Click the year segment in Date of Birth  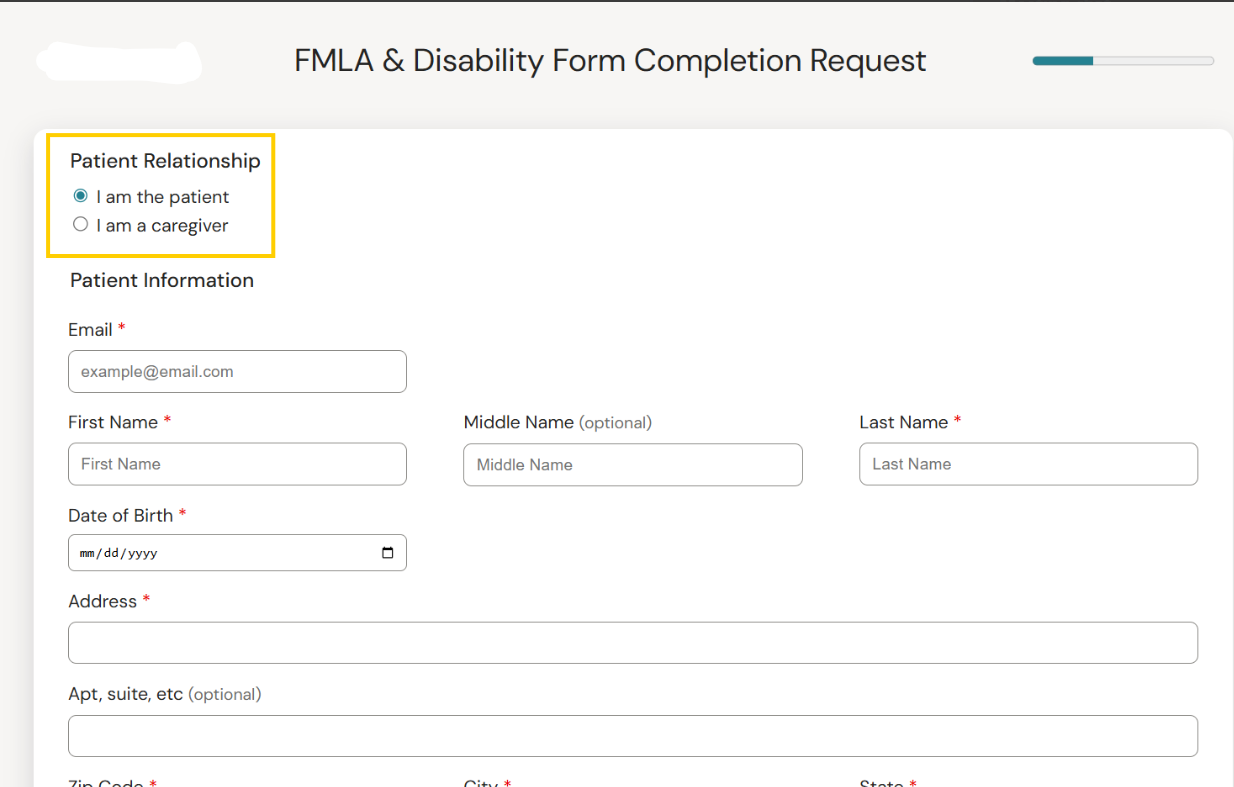tap(143, 553)
